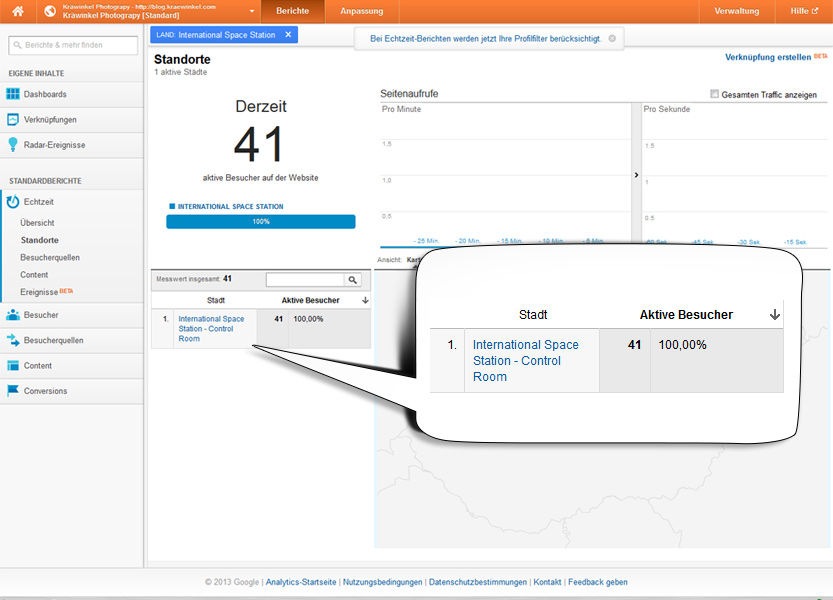Screen dimensions: 833x600
Task: Expand the Conversions report section
Action: pos(71,391)
